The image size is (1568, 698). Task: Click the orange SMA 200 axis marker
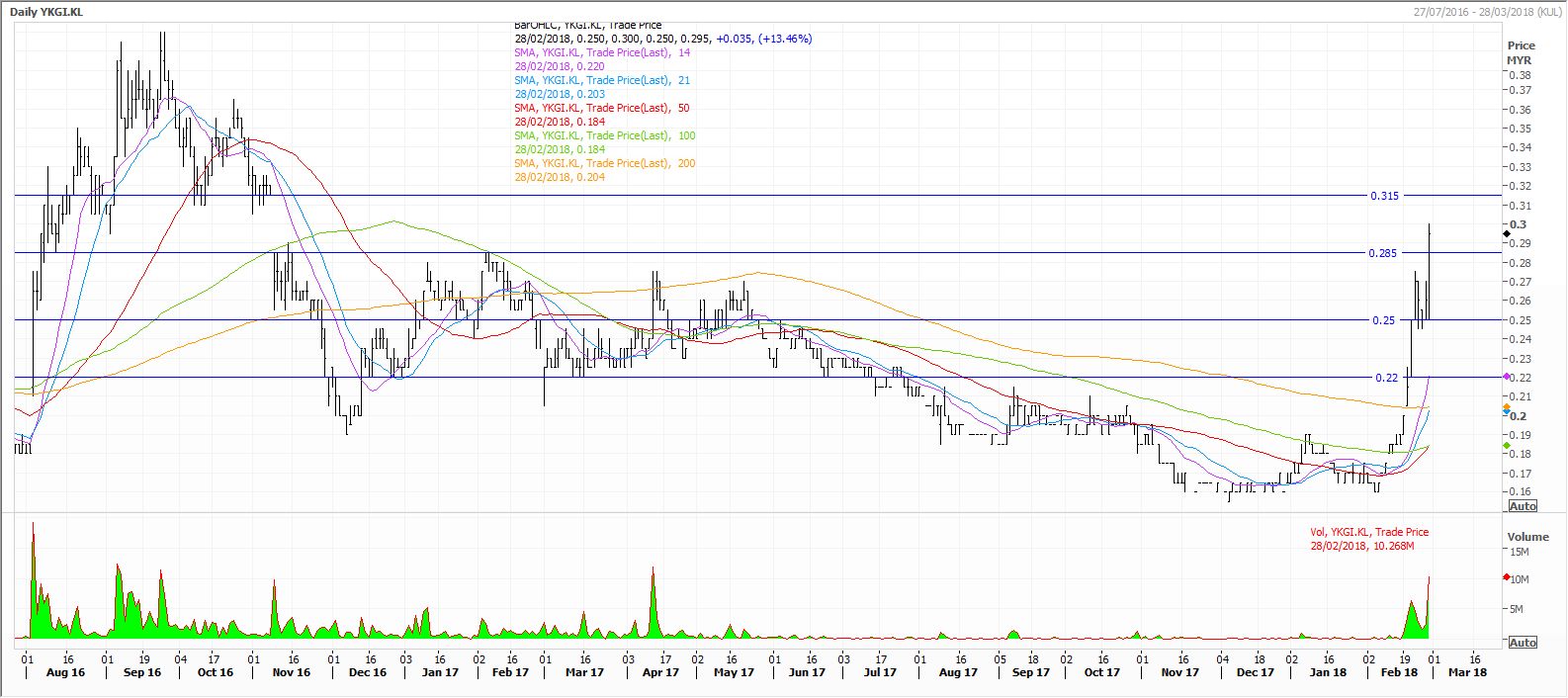pyautogui.click(x=1506, y=407)
